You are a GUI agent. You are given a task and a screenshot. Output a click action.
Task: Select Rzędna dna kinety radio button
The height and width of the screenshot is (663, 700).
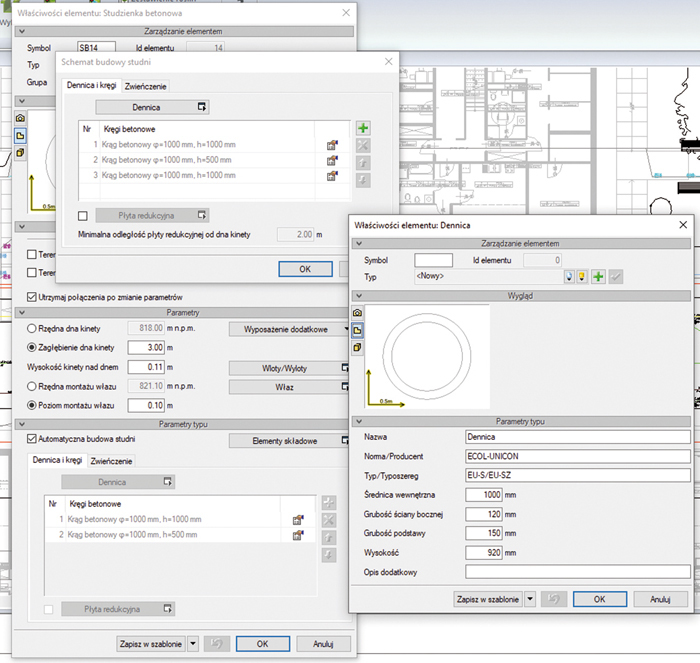coord(33,328)
